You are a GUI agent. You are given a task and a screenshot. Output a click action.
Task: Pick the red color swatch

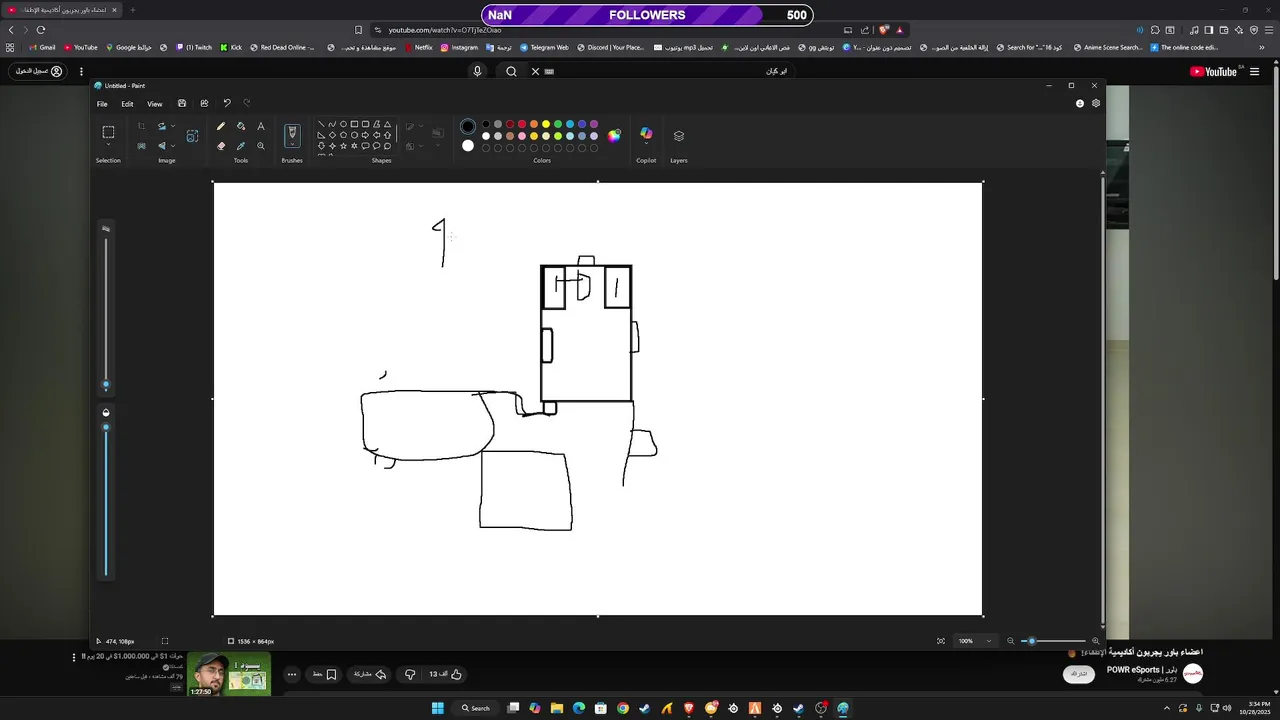521,124
